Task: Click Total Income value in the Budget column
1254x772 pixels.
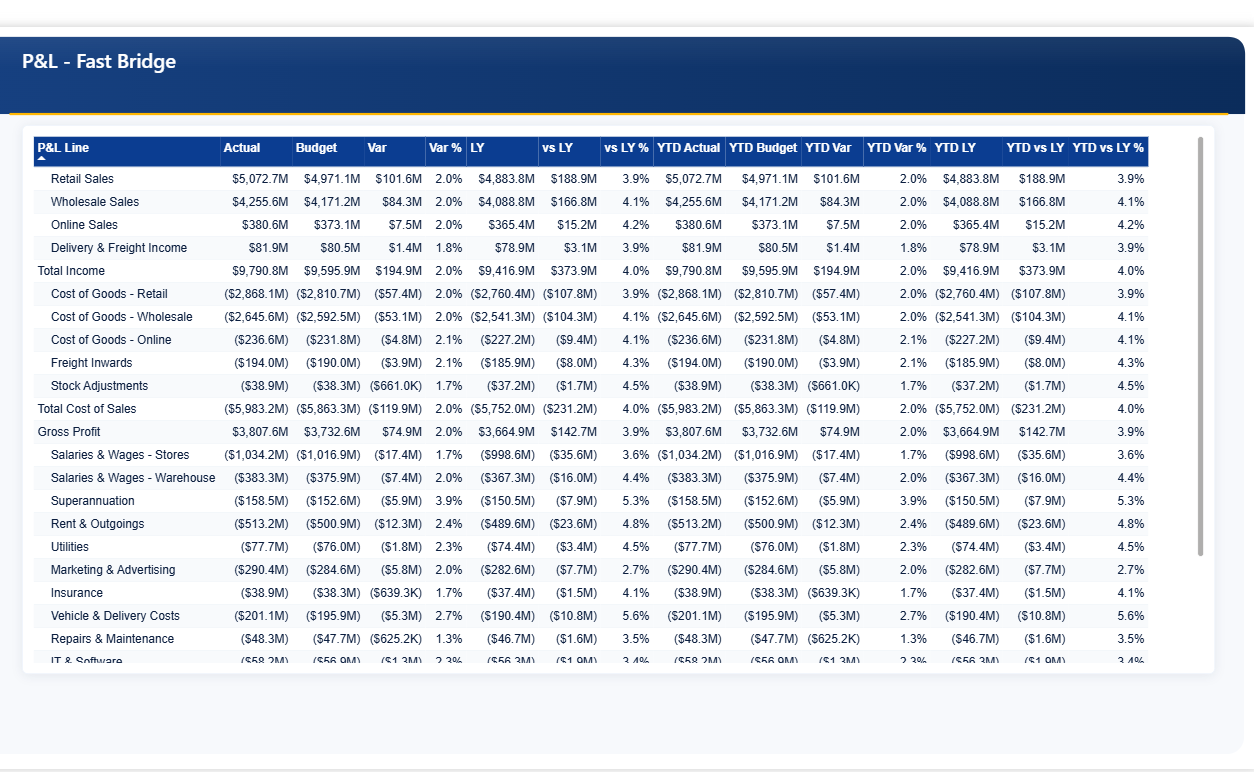Action: coord(332,271)
